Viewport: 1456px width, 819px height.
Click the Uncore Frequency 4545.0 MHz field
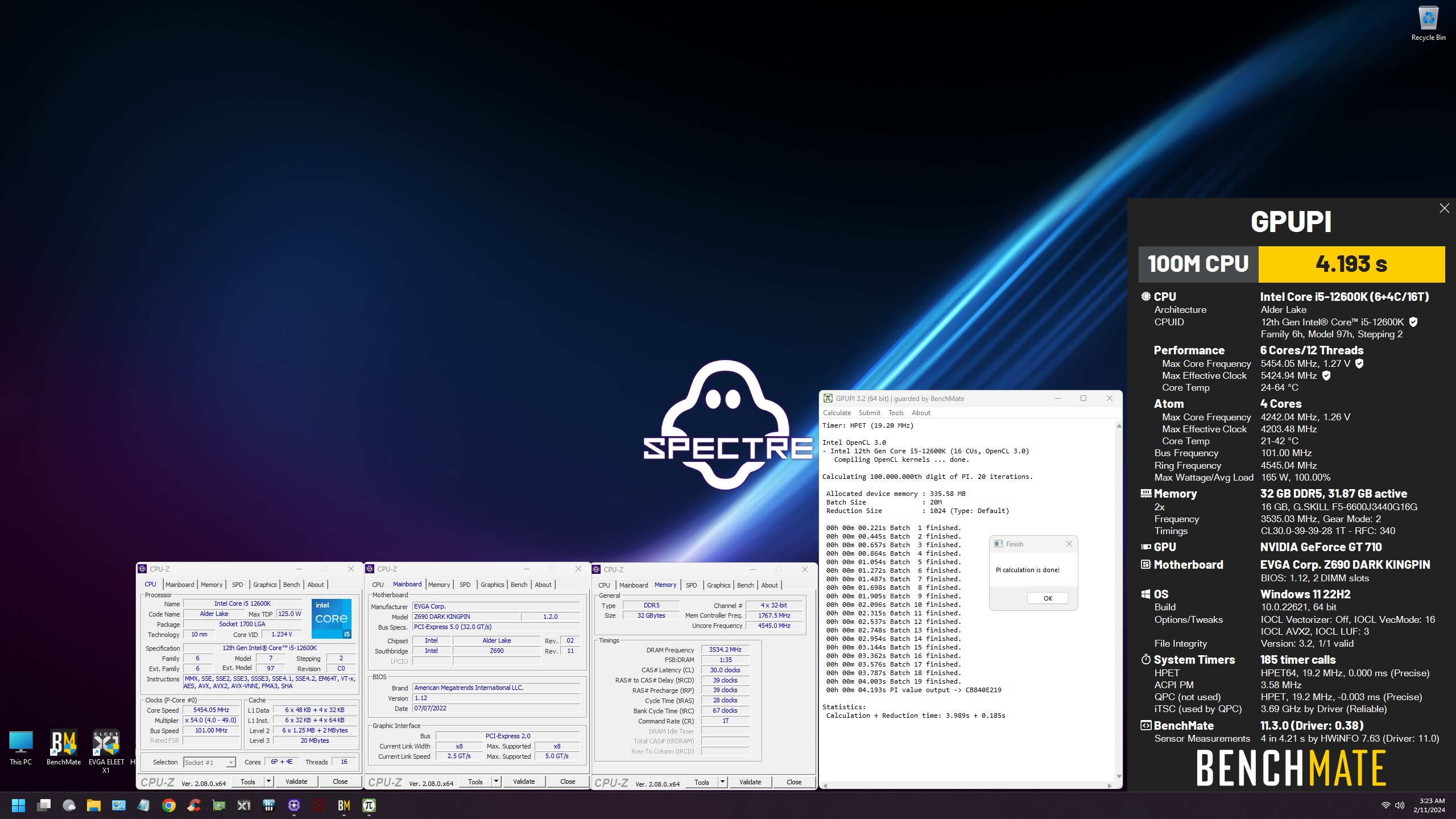[774, 626]
